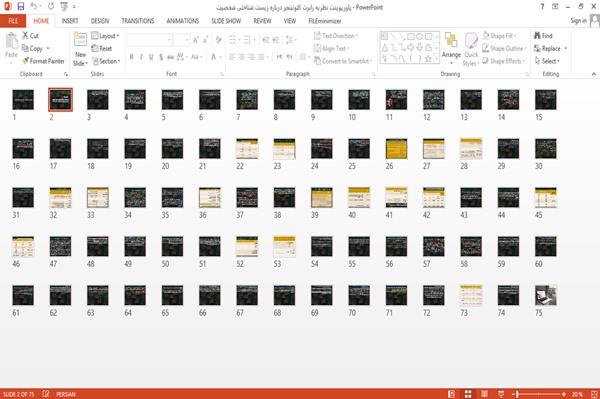The image size is (600, 399).
Task: Decrease font size with small A icon
Action: click(205, 40)
